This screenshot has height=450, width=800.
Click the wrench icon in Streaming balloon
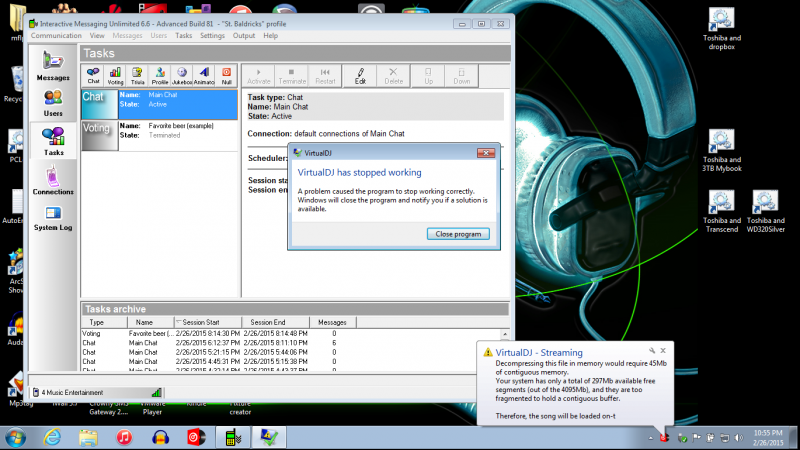[x=652, y=351]
